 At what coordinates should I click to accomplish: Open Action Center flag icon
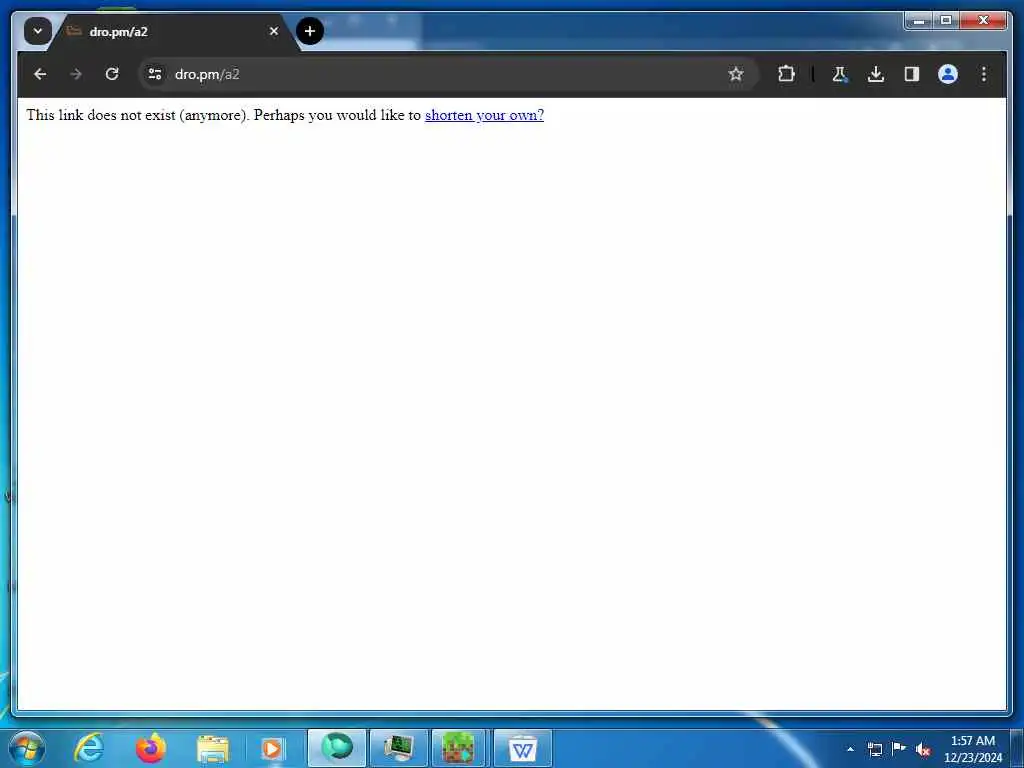click(x=899, y=748)
